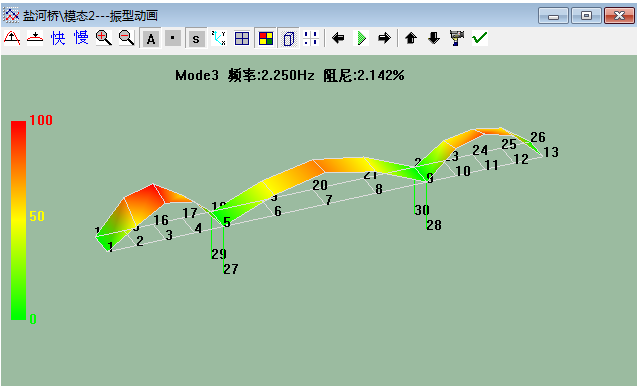Image resolution: width=639 pixels, height=388 pixels.
Task: Click the 快 faster animation button
Action: pyautogui.click(x=58, y=38)
